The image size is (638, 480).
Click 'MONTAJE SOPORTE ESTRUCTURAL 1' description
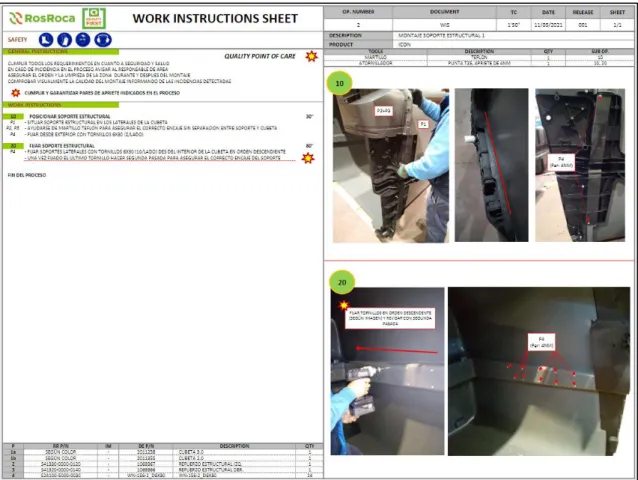pyautogui.click(x=441, y=35)
